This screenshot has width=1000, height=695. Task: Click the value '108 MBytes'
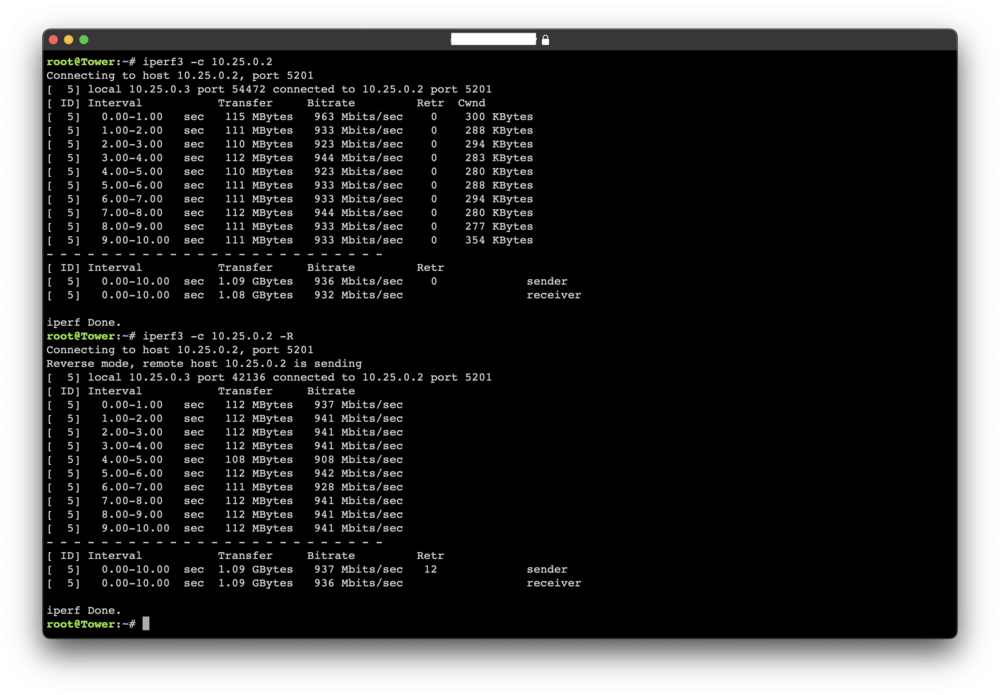[x=259, y=460]
